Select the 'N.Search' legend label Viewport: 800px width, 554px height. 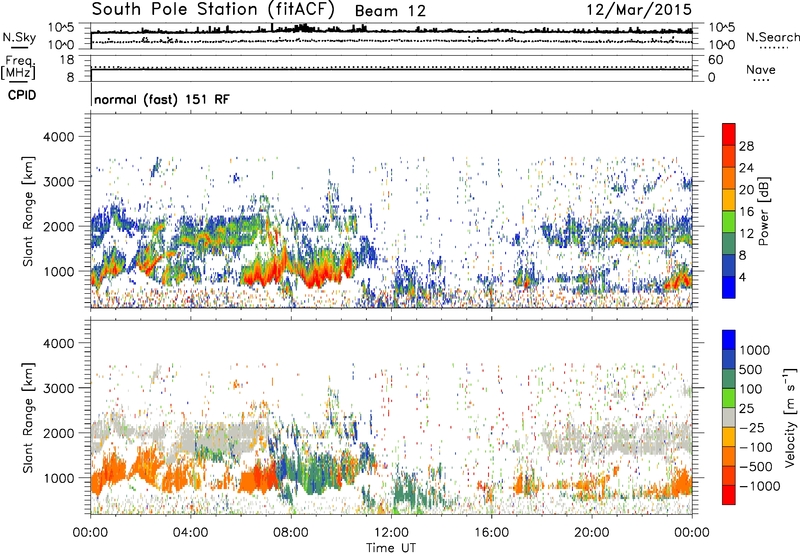tap(772, 37)
